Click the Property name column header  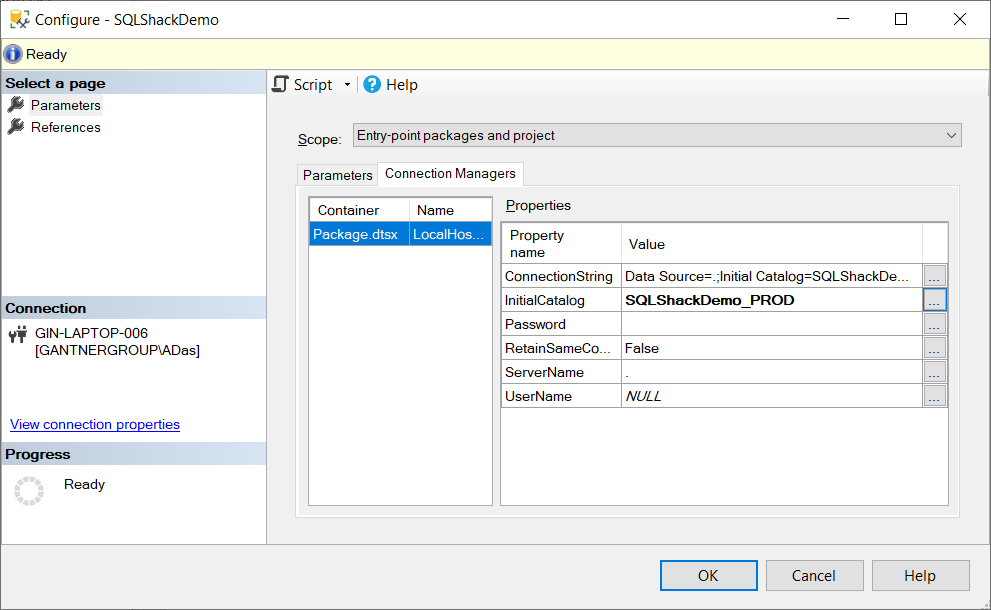click(561, 243)
